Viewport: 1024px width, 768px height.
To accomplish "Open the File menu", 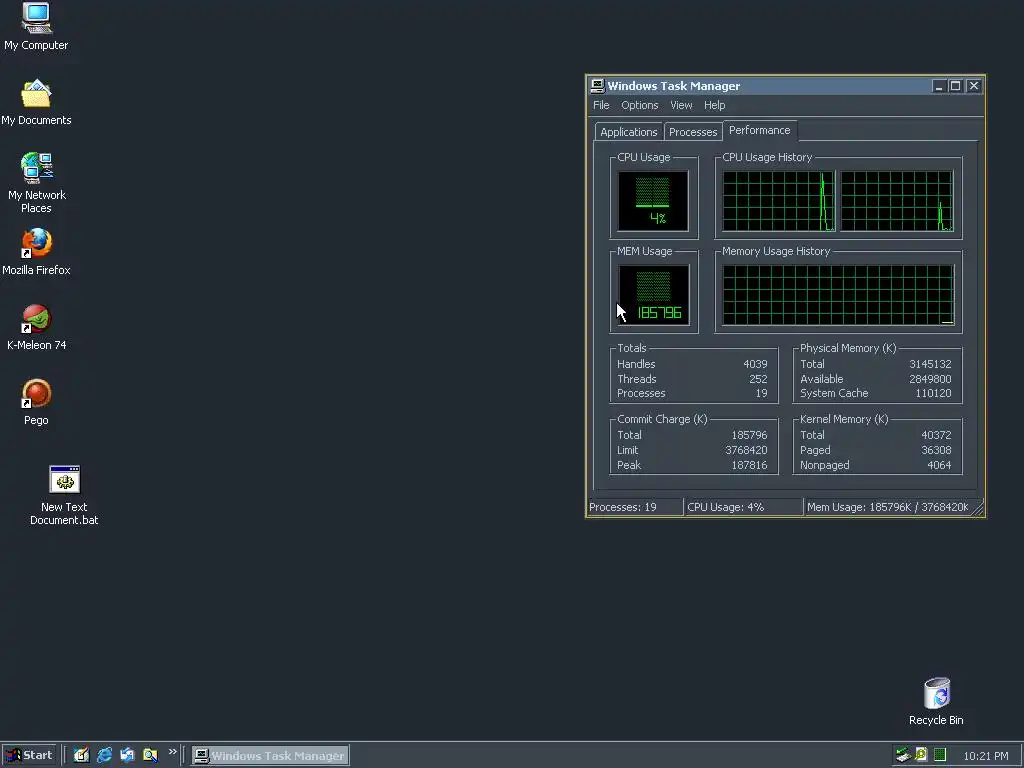I will coord(601,105).
